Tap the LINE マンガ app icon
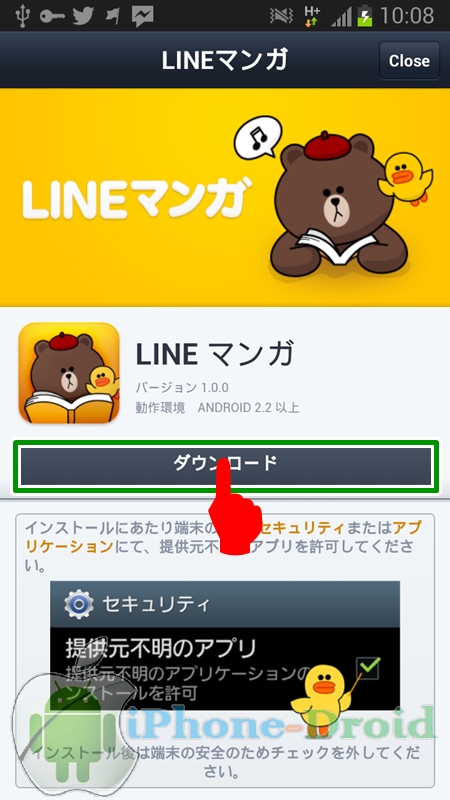The width and height of the screenshot is (450, 800). click(69, 373)
